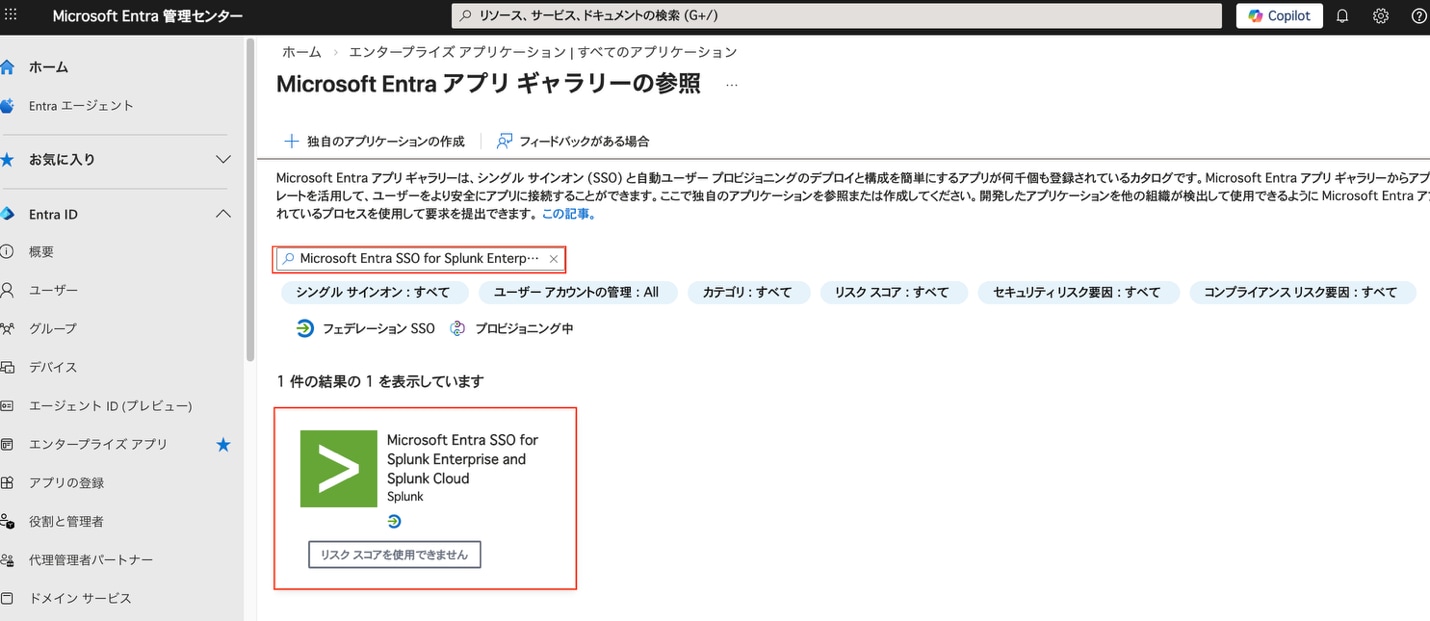
Task: Toggle the フェデレーション SSO filter
Action: pos(369,327)
